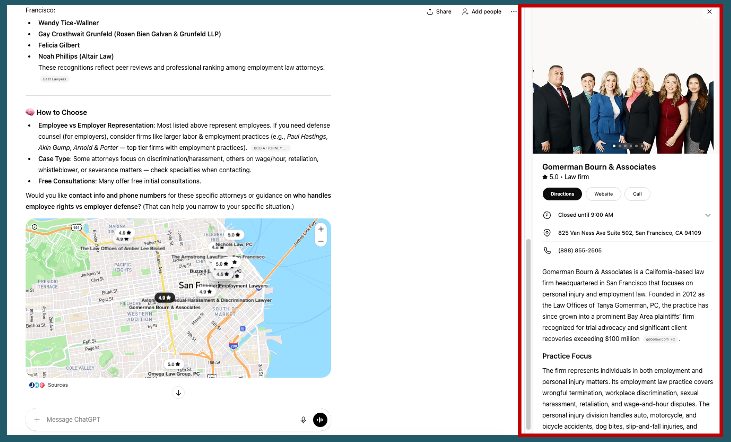Type in the Message ChatGPT field
Screen dimensions: 731x442
[160, 420]
